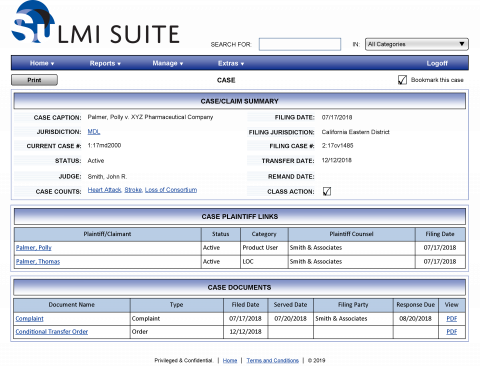Open the Manage menu
Screen dimensions: 480x366
click(x=168, y=63)
